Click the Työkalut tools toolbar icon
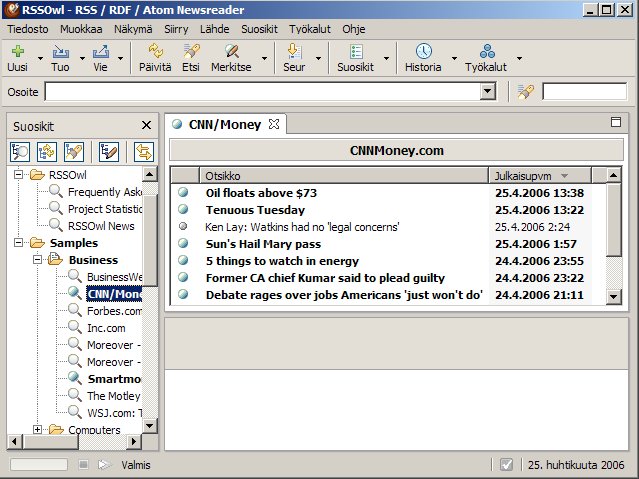This screenshot has height=479, width=639. click(x=487, y=51)
